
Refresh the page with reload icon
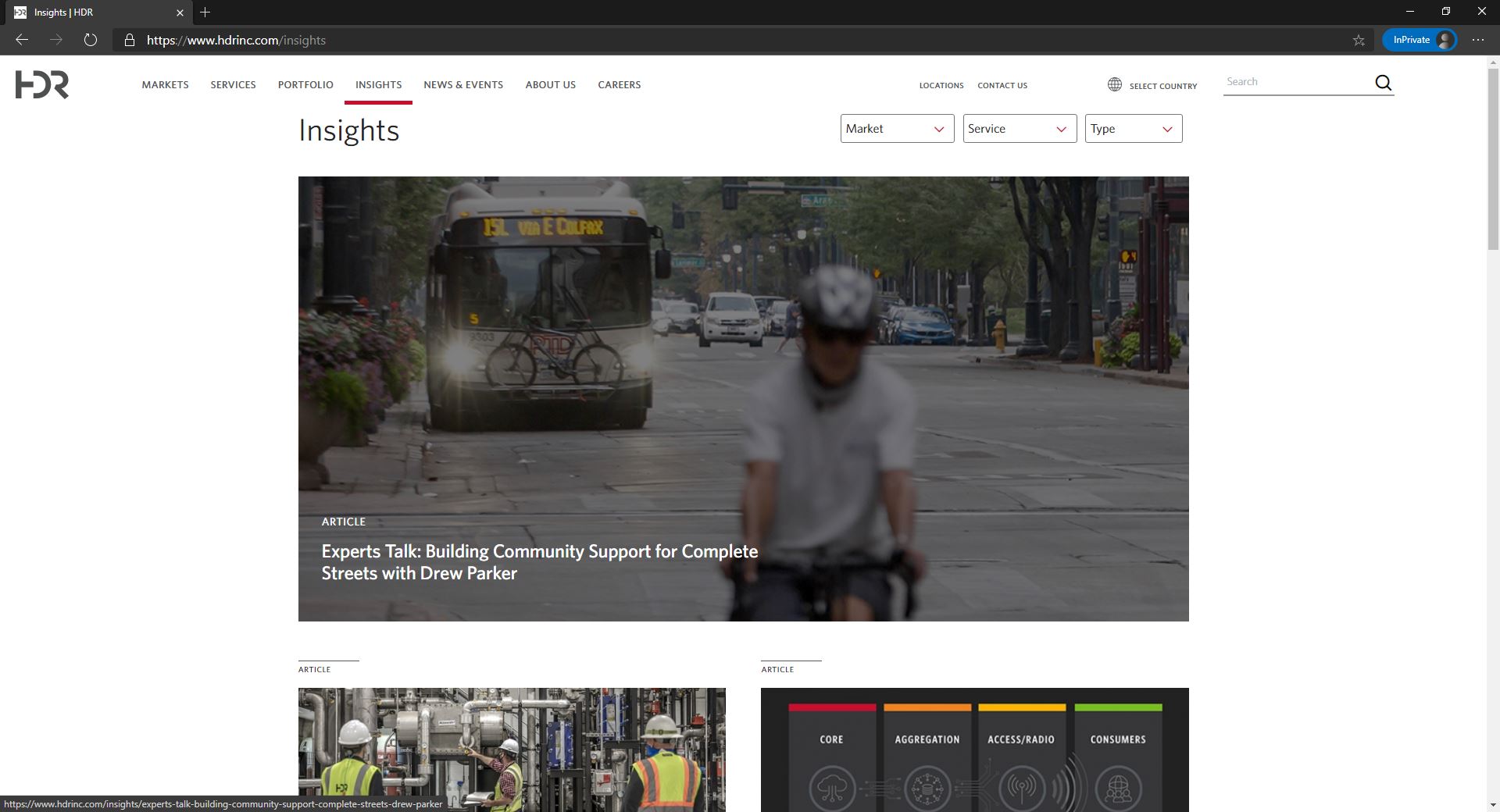tap(91, 40)
